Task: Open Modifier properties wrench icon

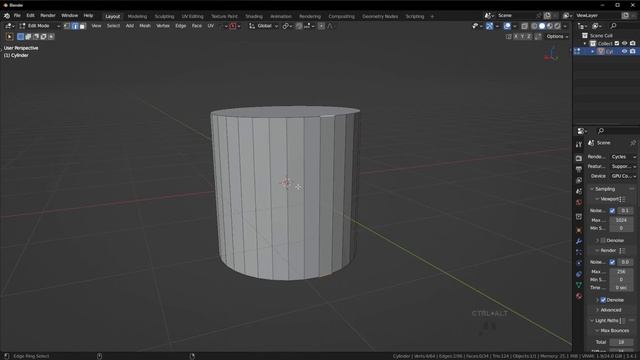Action: click(x=579, y=241)
